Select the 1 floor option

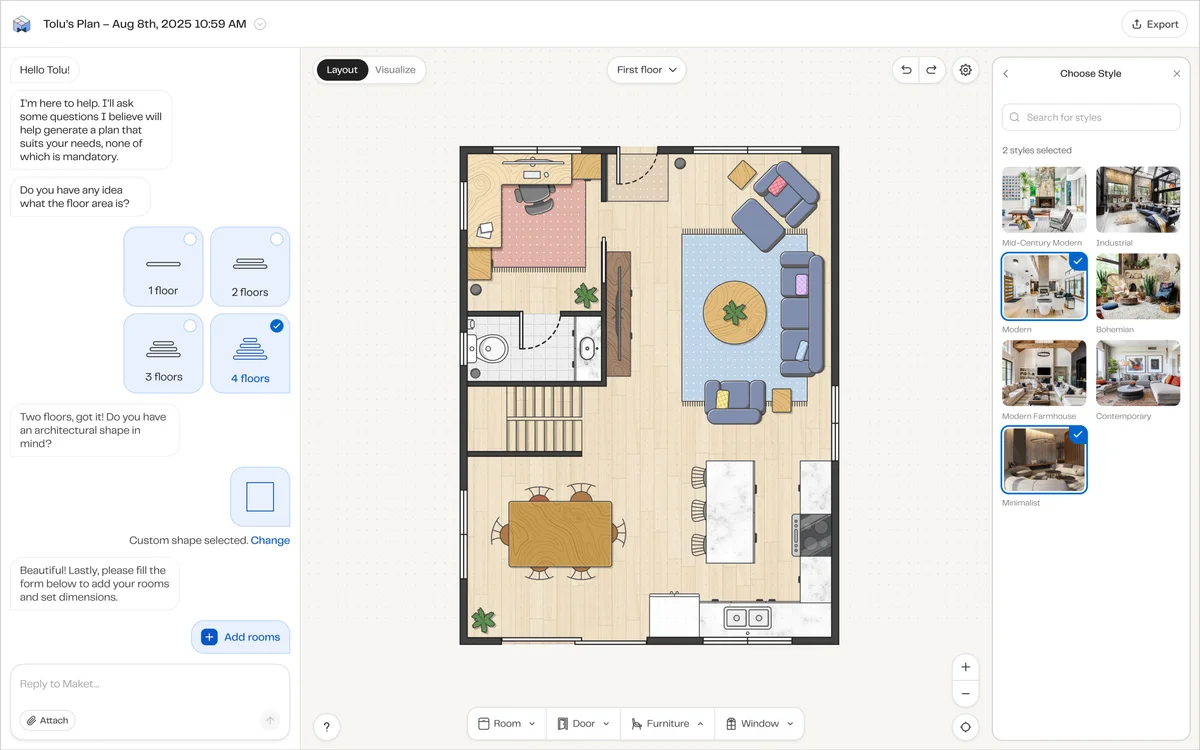pyautogui.click(x=163, y=266)
